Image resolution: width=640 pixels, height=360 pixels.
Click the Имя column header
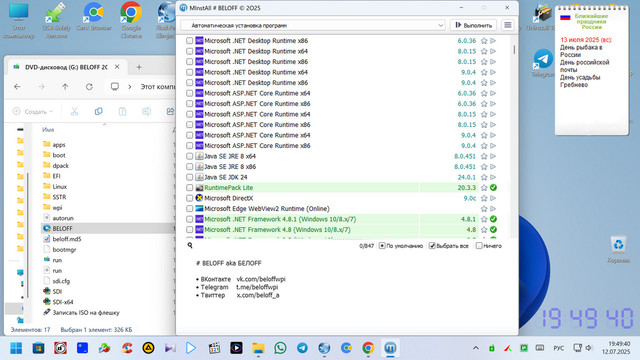point(48,129)
